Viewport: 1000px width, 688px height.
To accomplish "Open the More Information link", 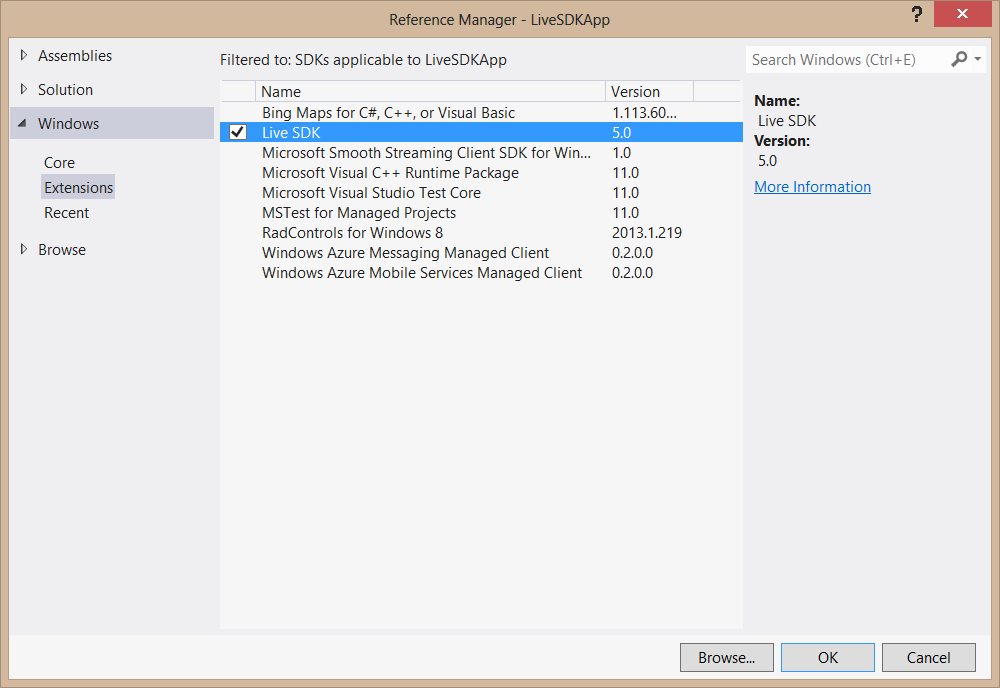I will 812,187.
